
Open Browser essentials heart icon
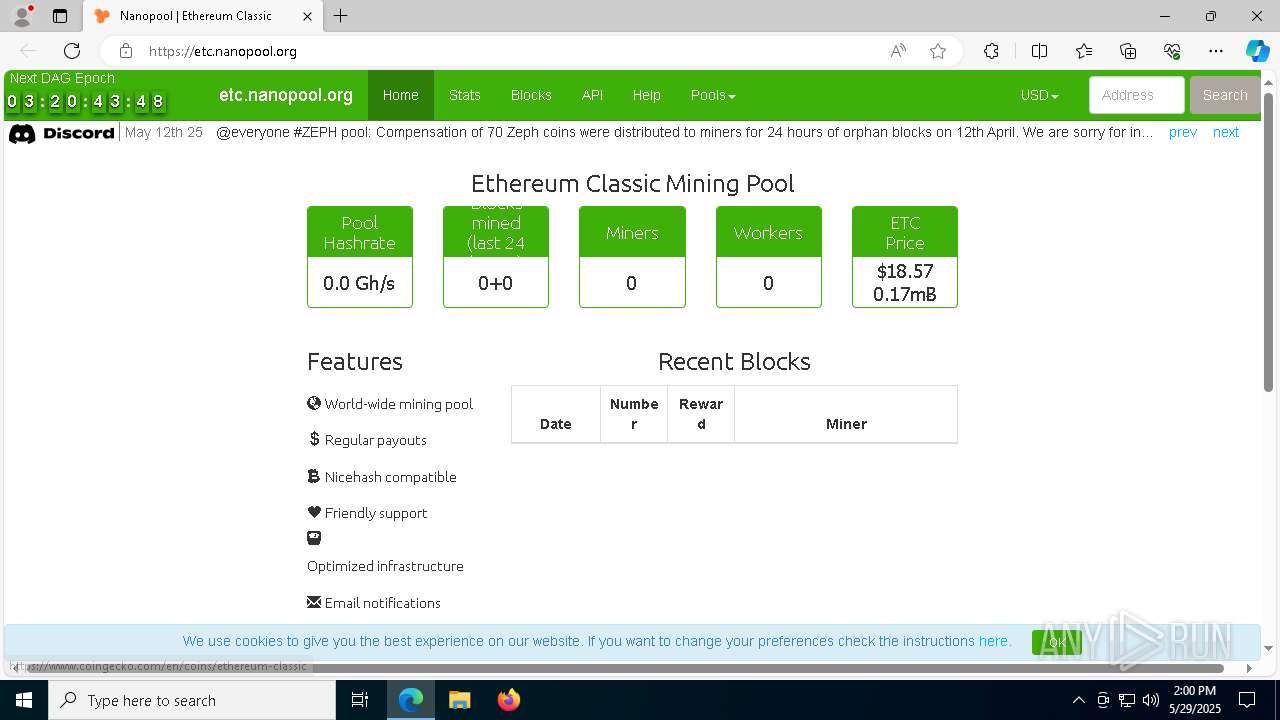coord(1172,51)
